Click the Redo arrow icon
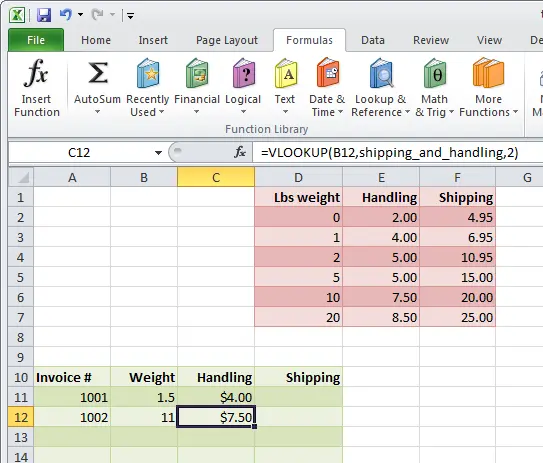 pyautogui.click(x=97, y=15)
